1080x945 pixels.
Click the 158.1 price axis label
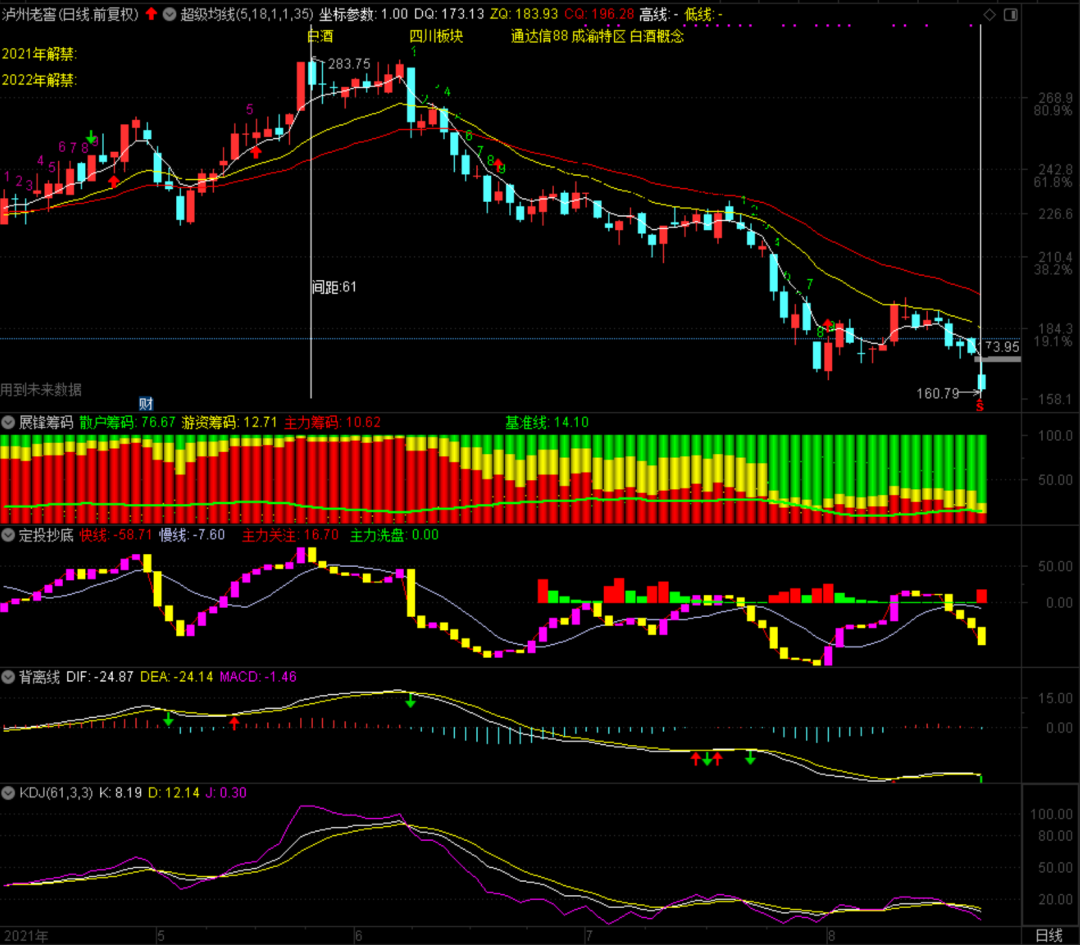(x=1055, y=399)
